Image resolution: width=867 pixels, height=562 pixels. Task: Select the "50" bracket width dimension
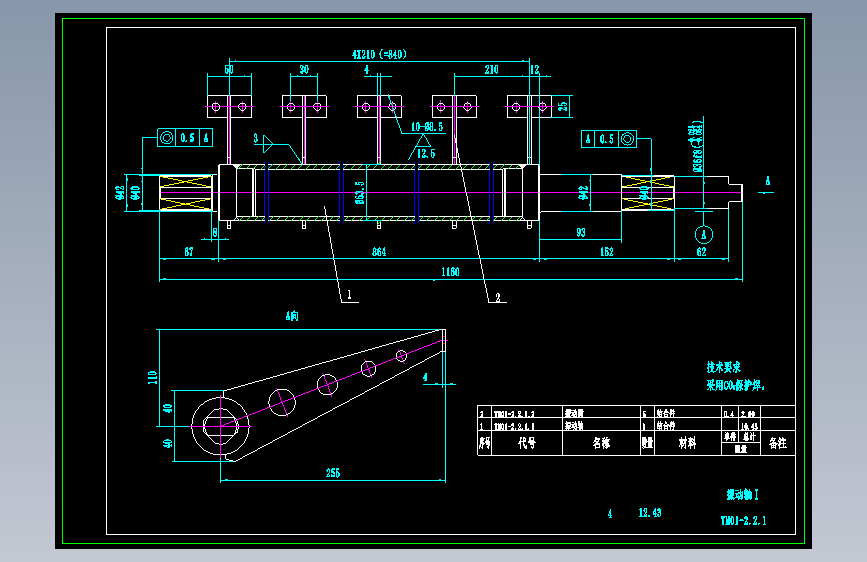(229, 70)
